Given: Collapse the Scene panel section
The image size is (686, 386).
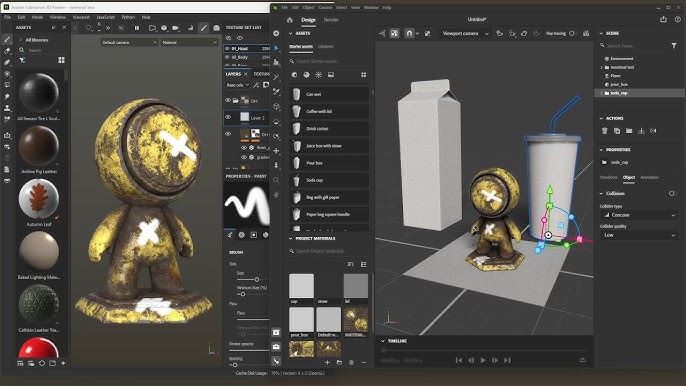Looking at the screenshot, I should pos(601,33).
